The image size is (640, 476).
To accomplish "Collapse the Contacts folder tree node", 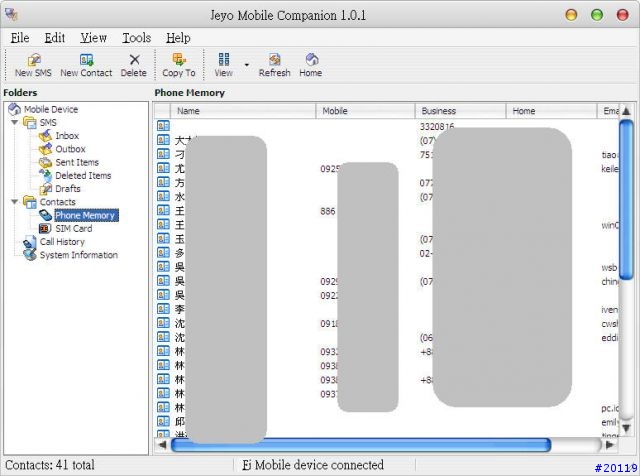I will (15, 202).
